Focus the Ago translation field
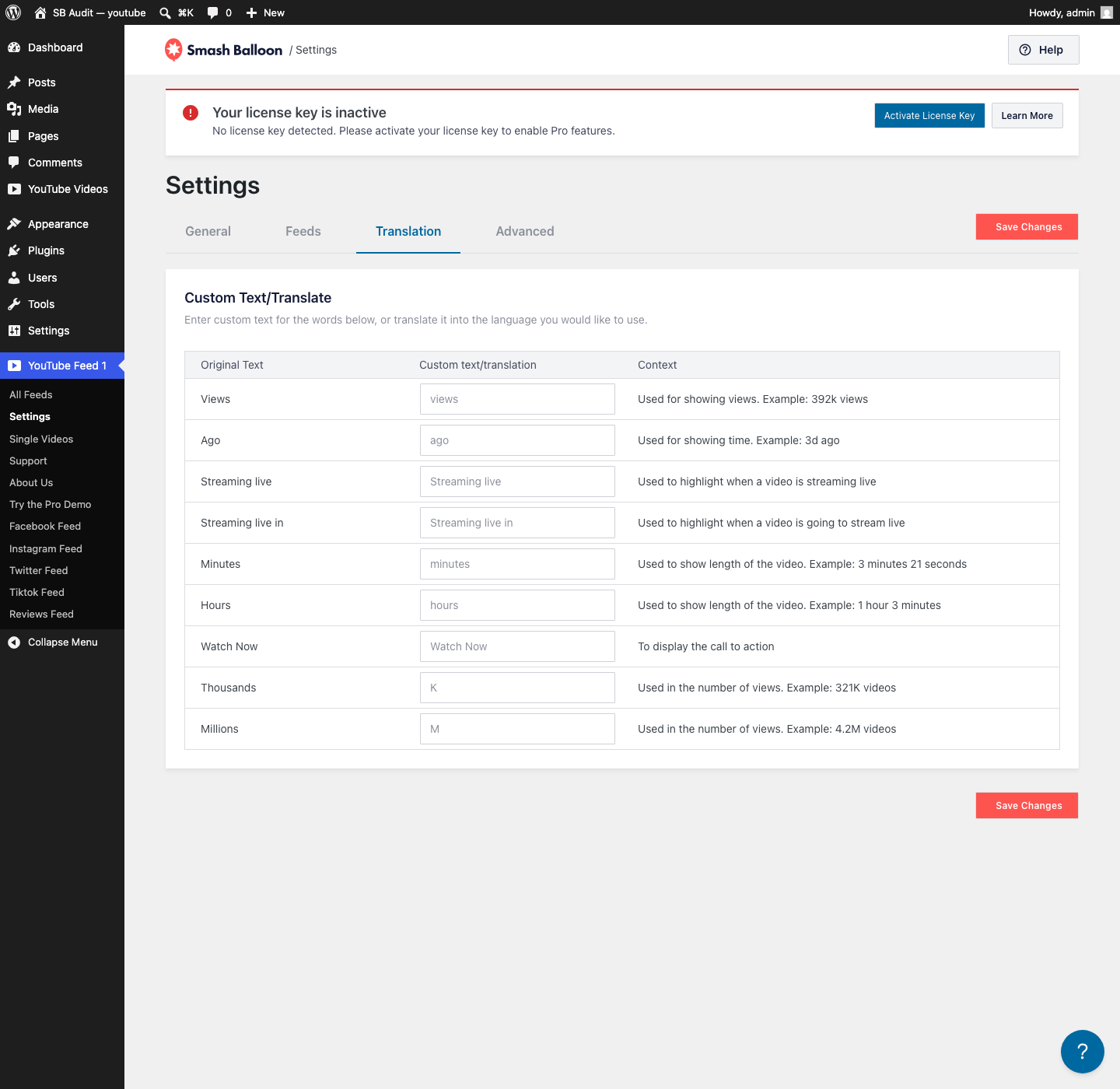This screenshot has width=1120, height=1089. [517, 440]
